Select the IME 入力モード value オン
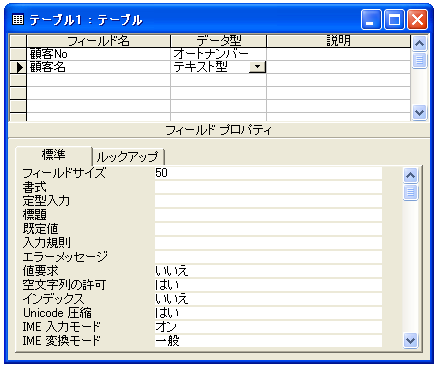 268,327
